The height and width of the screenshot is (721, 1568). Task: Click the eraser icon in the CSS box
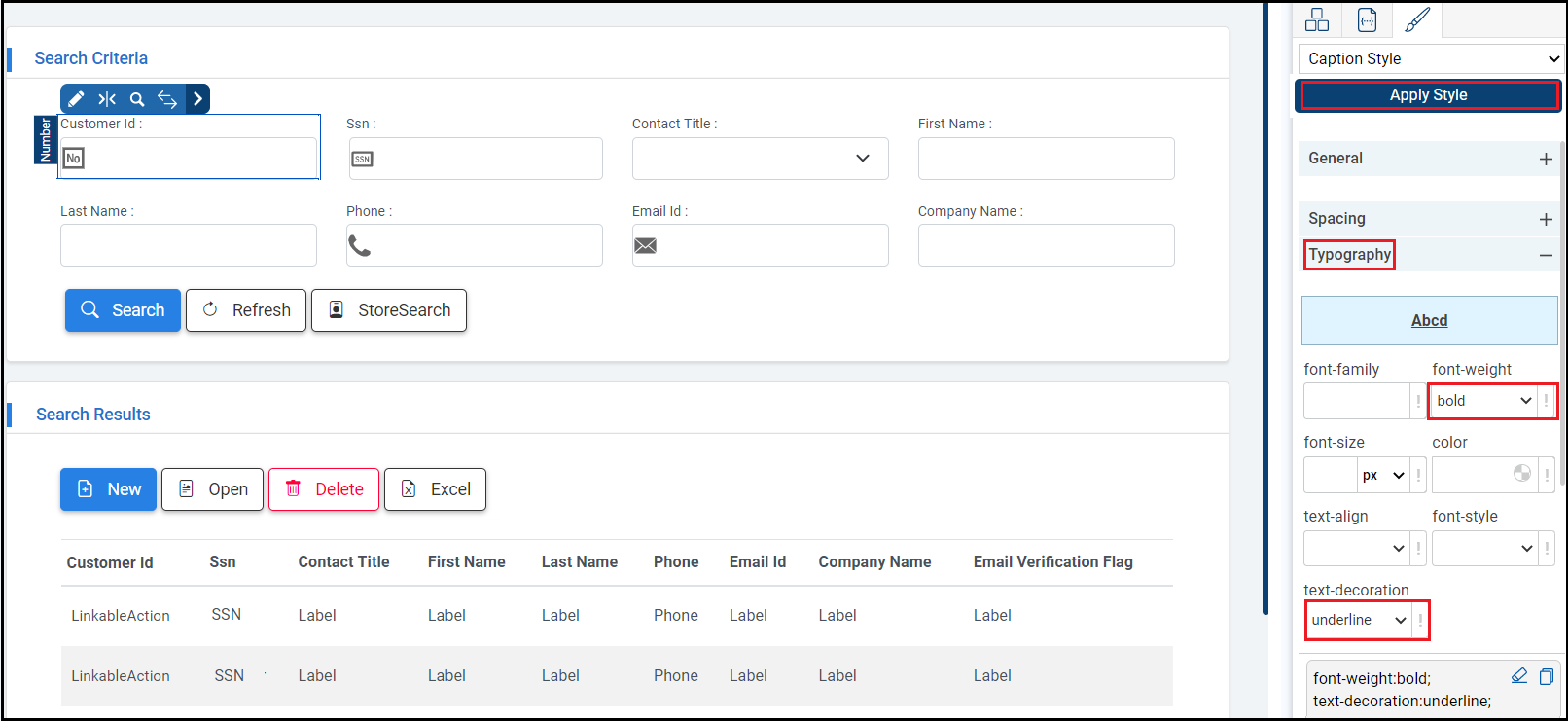click(1519, 676)
